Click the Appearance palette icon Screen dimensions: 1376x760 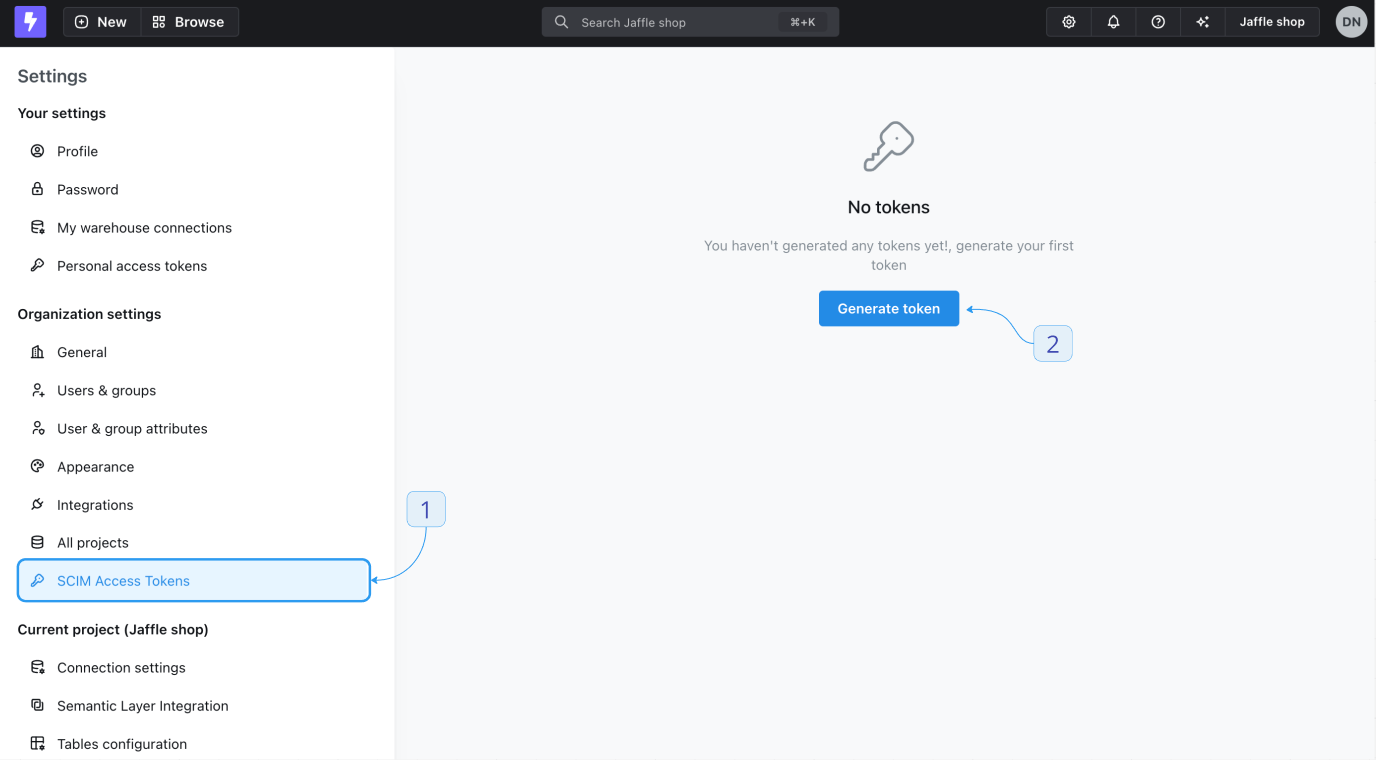(38, 466)
